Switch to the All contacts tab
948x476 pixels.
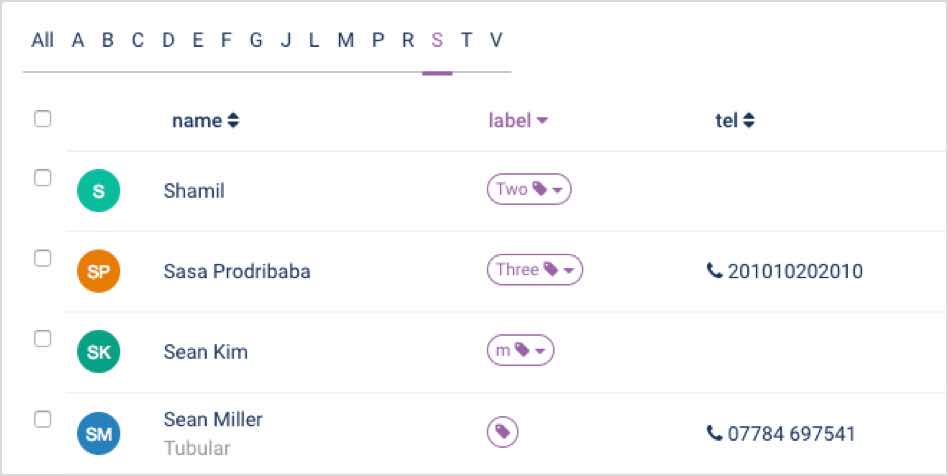pos(42,41)
